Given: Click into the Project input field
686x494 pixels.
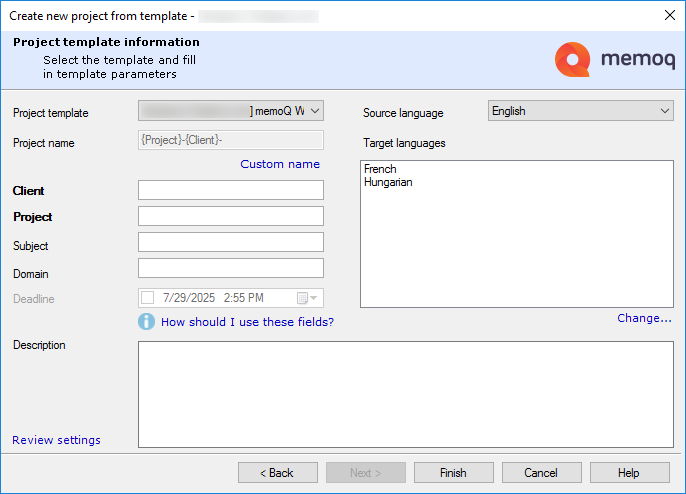Looking at the screenshot, I should [231, 216].
